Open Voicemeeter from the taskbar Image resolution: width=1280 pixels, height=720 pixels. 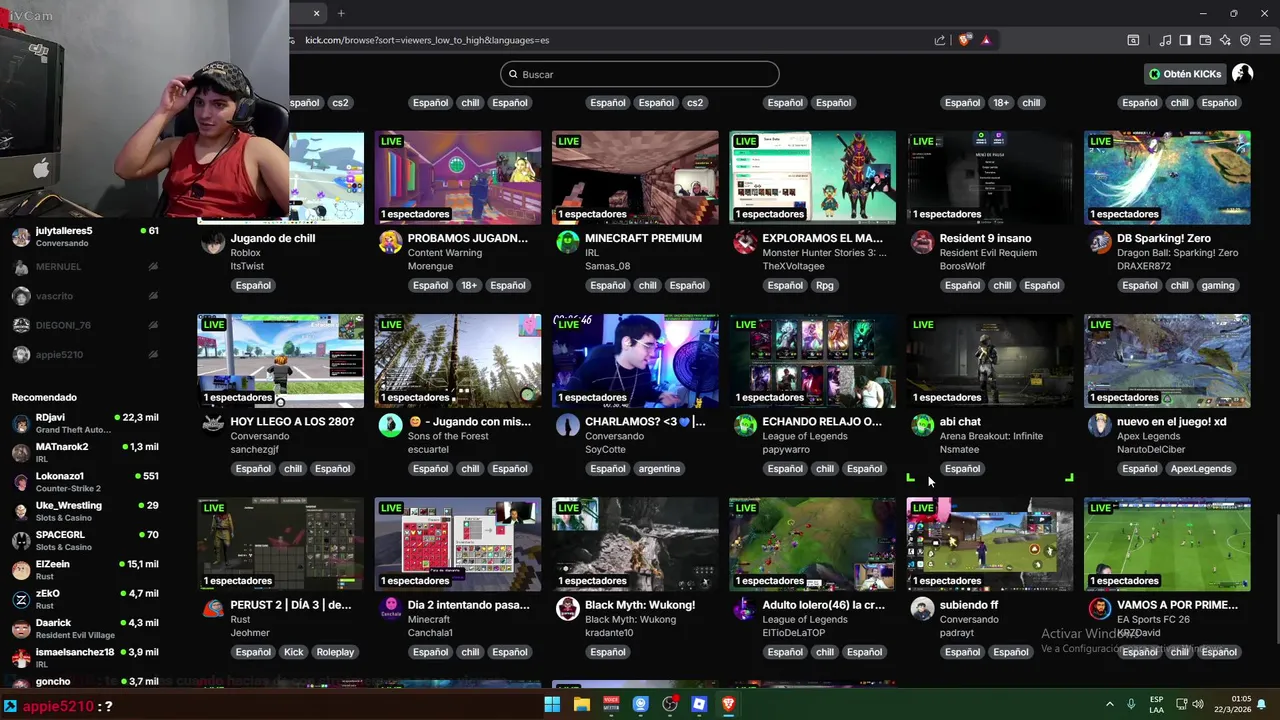coord(611,704)
